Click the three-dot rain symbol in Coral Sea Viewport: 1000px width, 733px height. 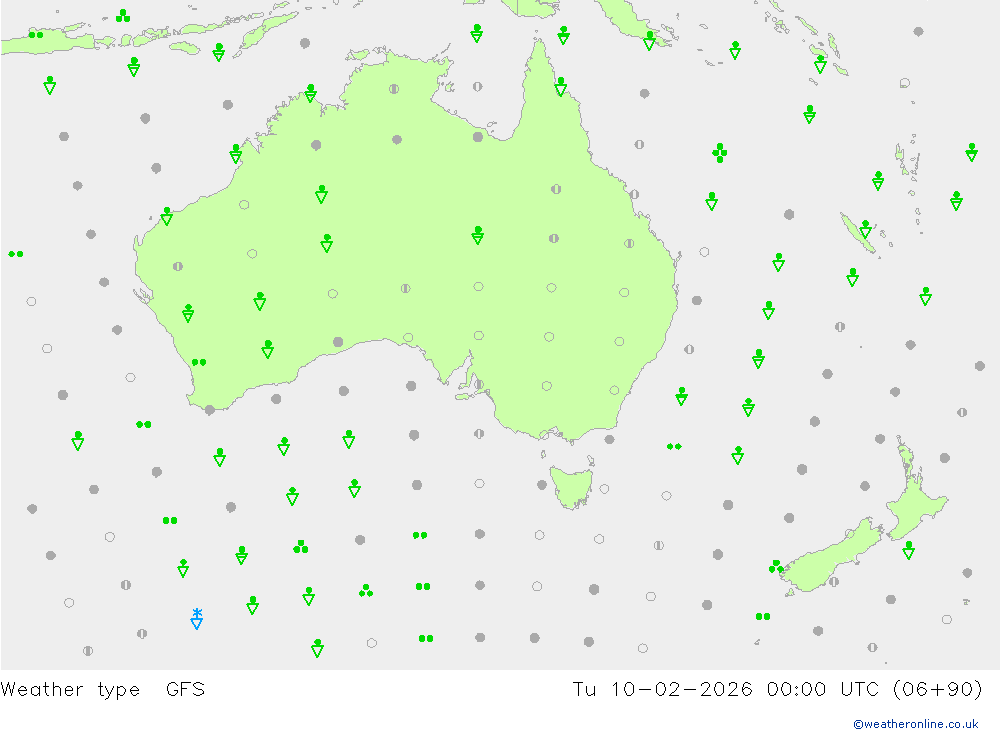point(719,153)
